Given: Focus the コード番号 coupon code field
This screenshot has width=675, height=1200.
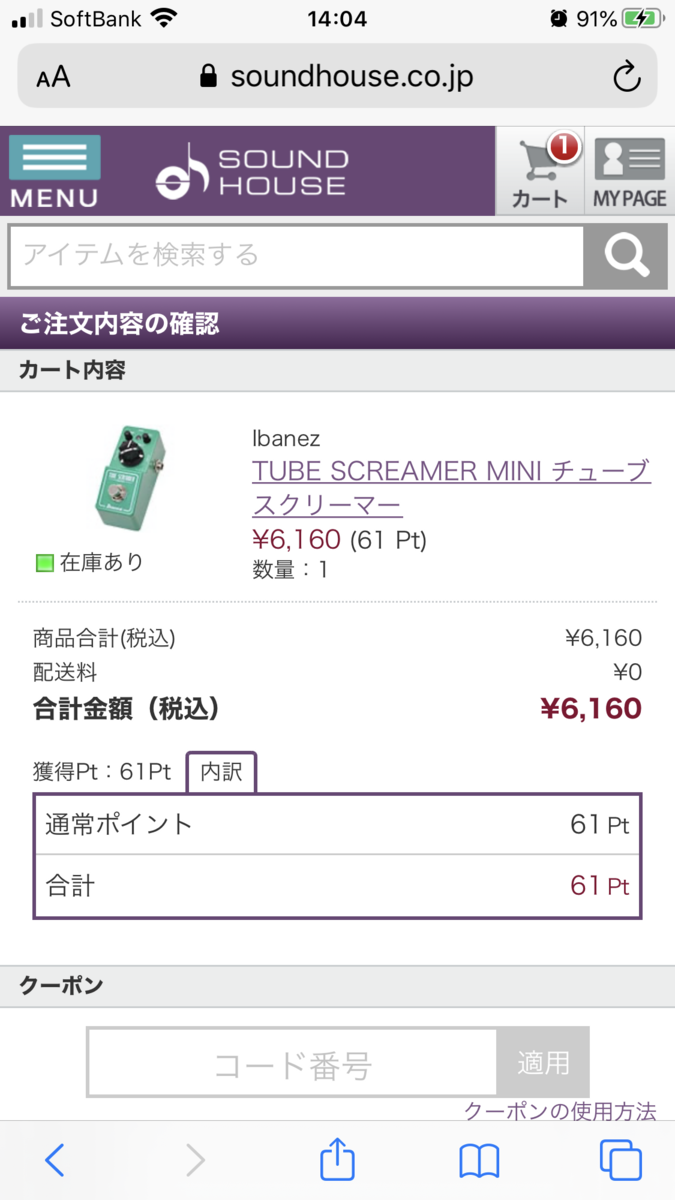Looking at the screenshot, I should tap(292, 1062).
